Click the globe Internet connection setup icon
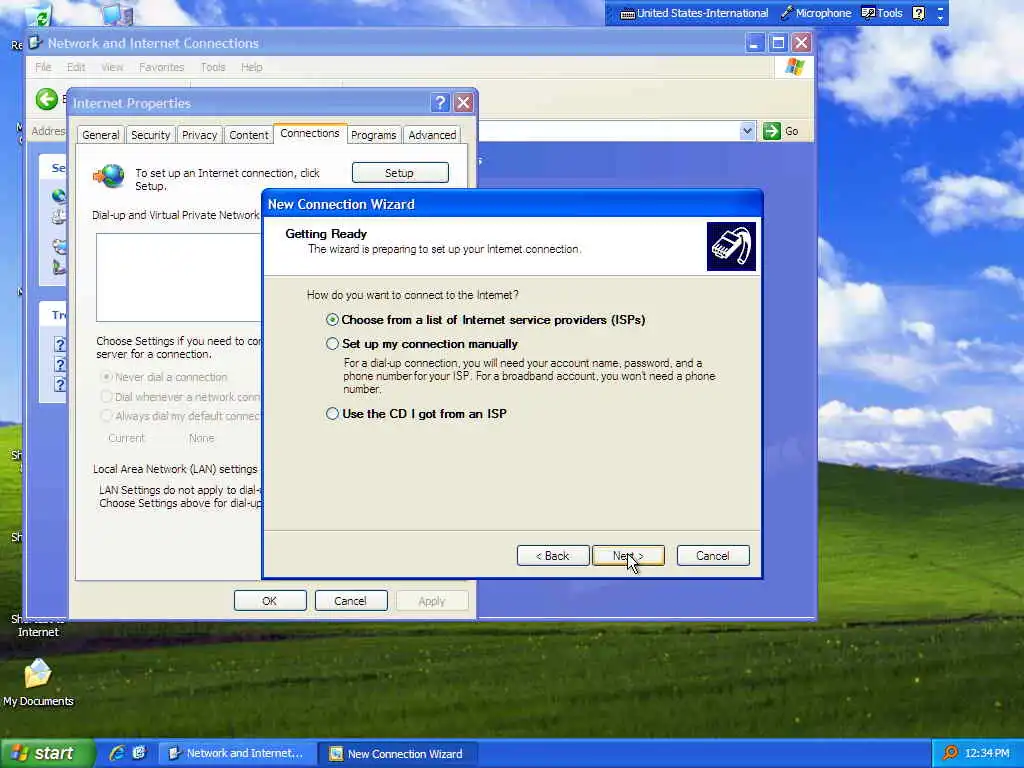The height and width of the screenshot is (768, 1024). [x=109, y=176]
